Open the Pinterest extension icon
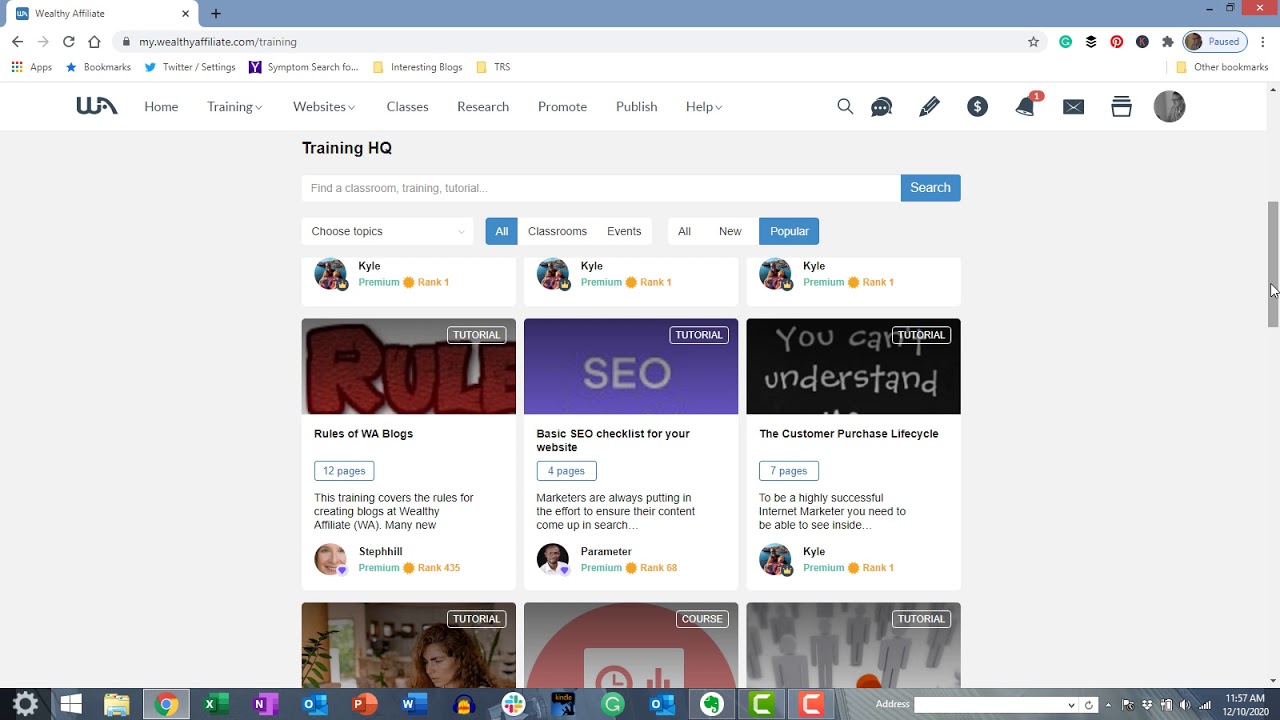Screen dimensions: 1280x720 click(1116, 42)
